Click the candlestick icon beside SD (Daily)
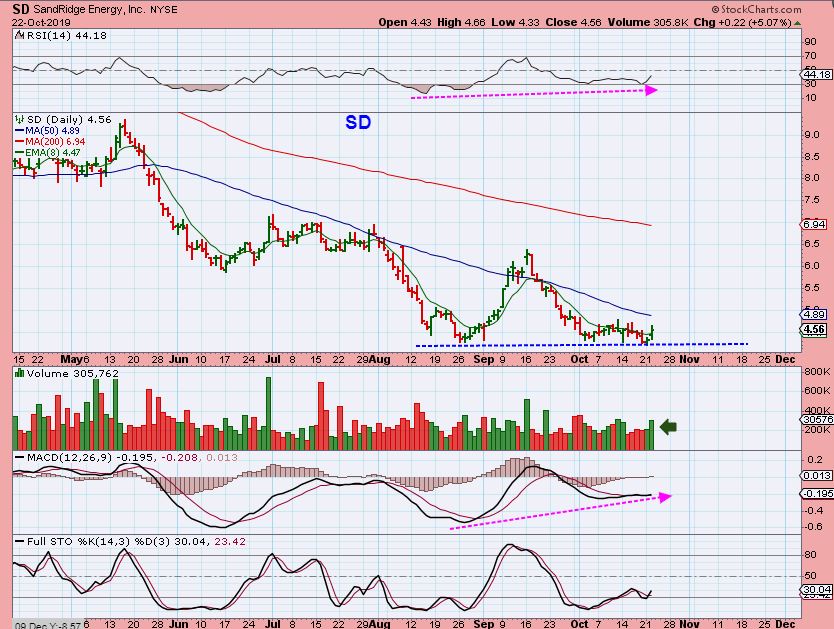834x629 pixels. 20,119
